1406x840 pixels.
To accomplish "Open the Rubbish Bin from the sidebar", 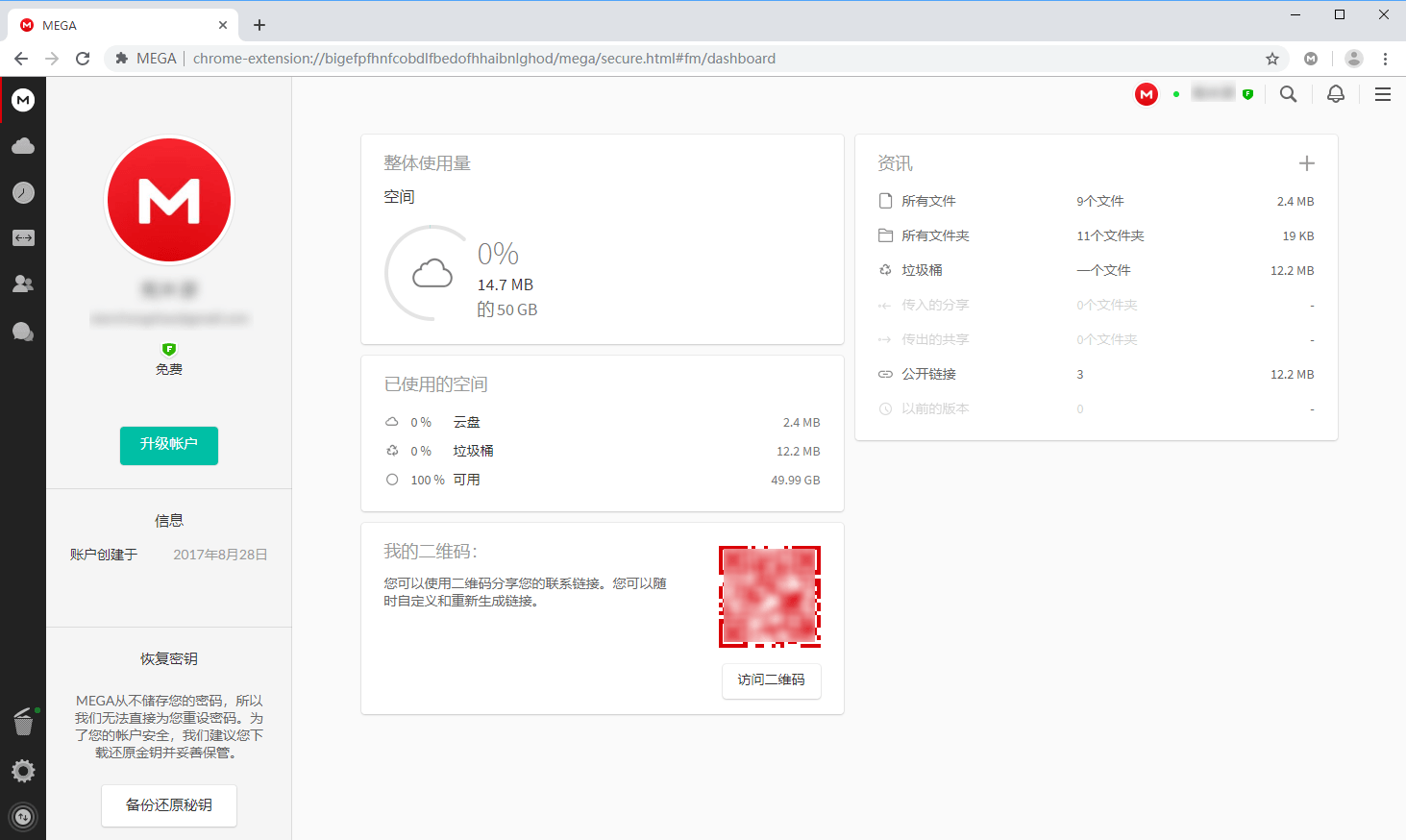I will (22, 722).
